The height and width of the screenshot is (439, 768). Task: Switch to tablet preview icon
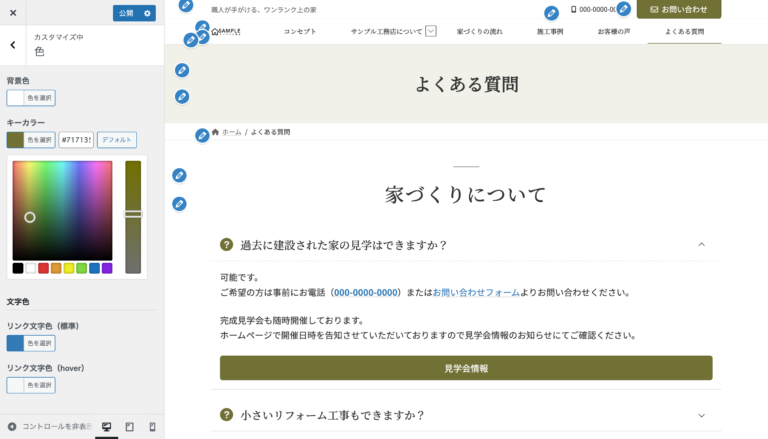[129, 427]
